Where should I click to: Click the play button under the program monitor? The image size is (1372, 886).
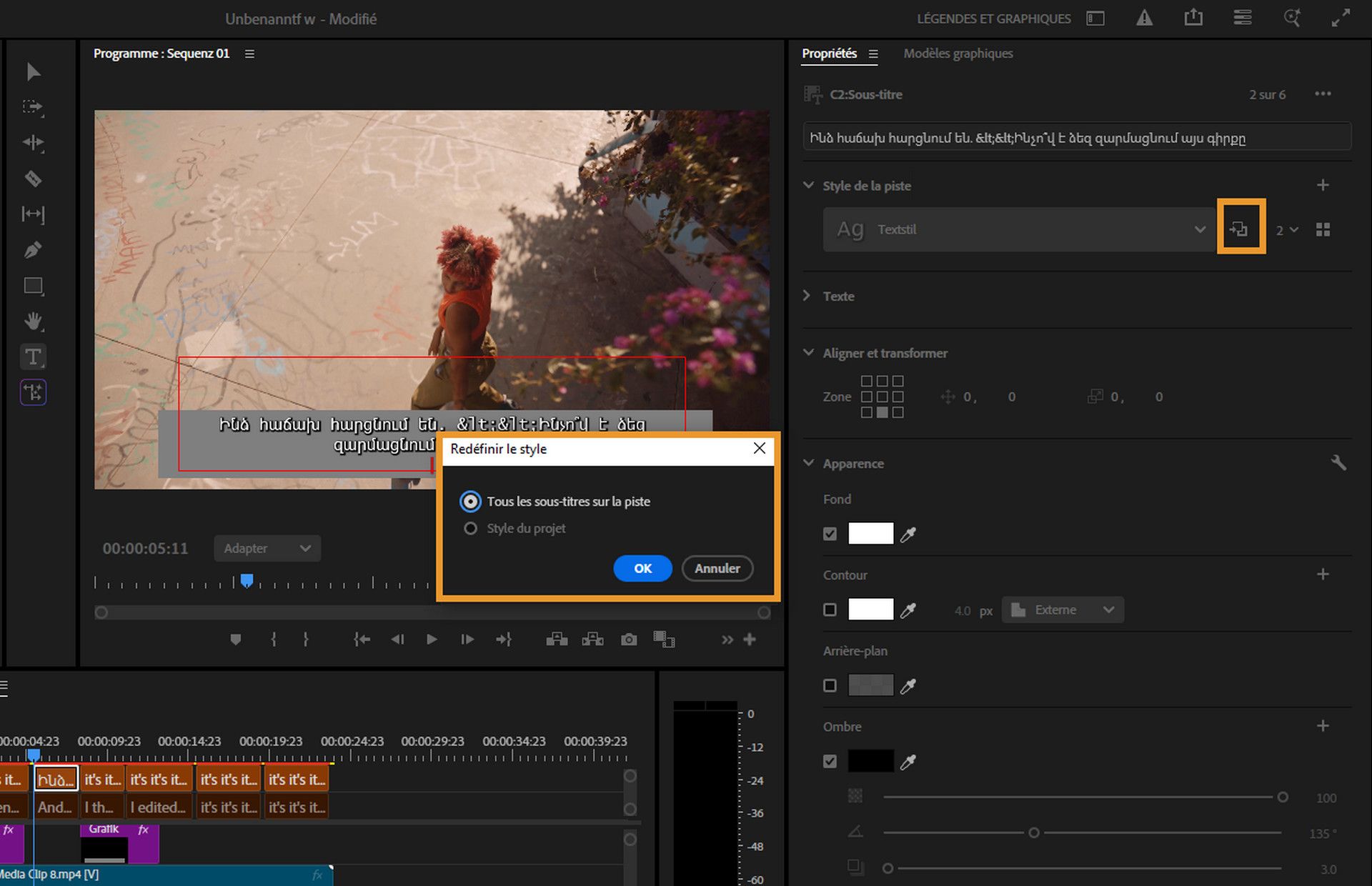(432, 639)
